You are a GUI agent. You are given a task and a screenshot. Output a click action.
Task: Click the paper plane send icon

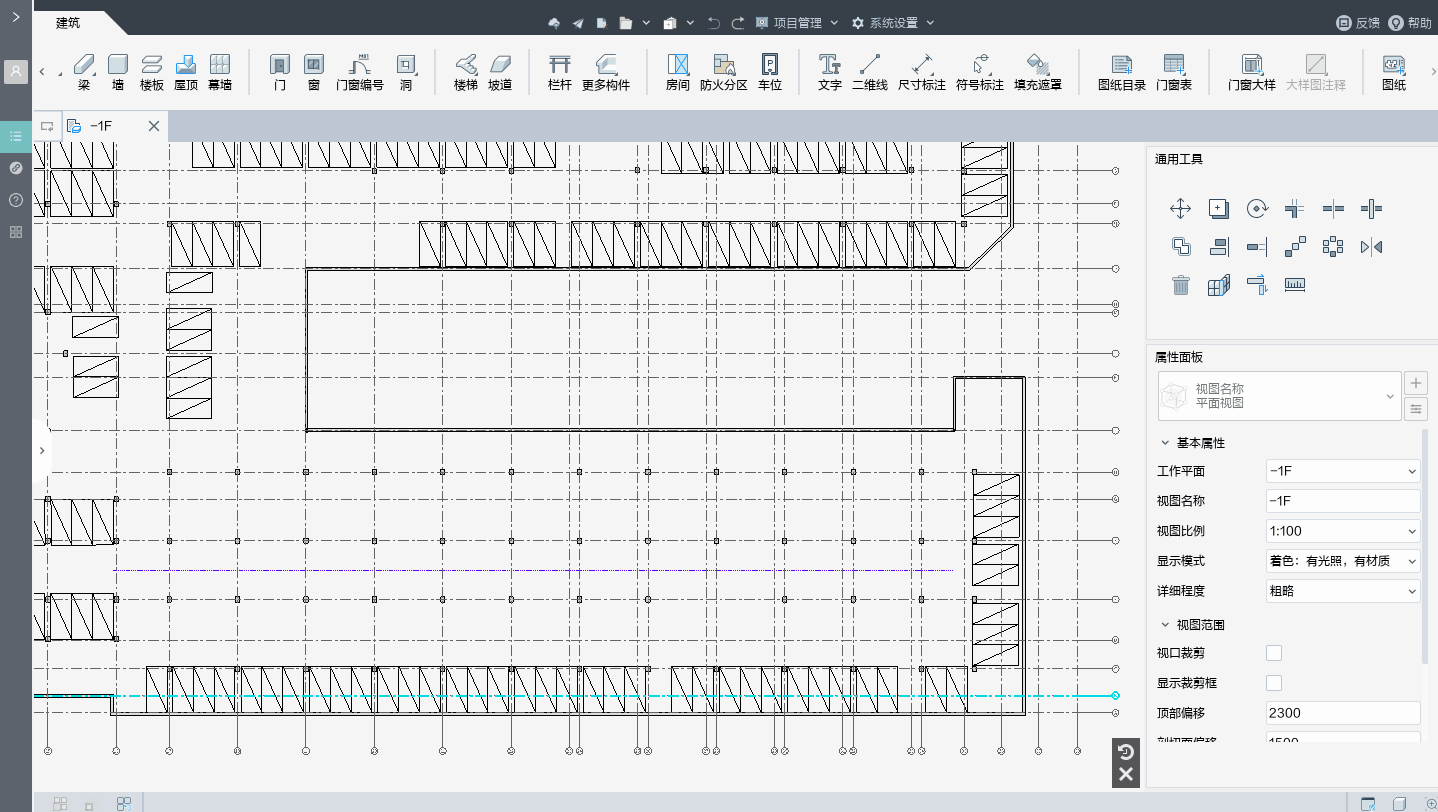point(578,23)
